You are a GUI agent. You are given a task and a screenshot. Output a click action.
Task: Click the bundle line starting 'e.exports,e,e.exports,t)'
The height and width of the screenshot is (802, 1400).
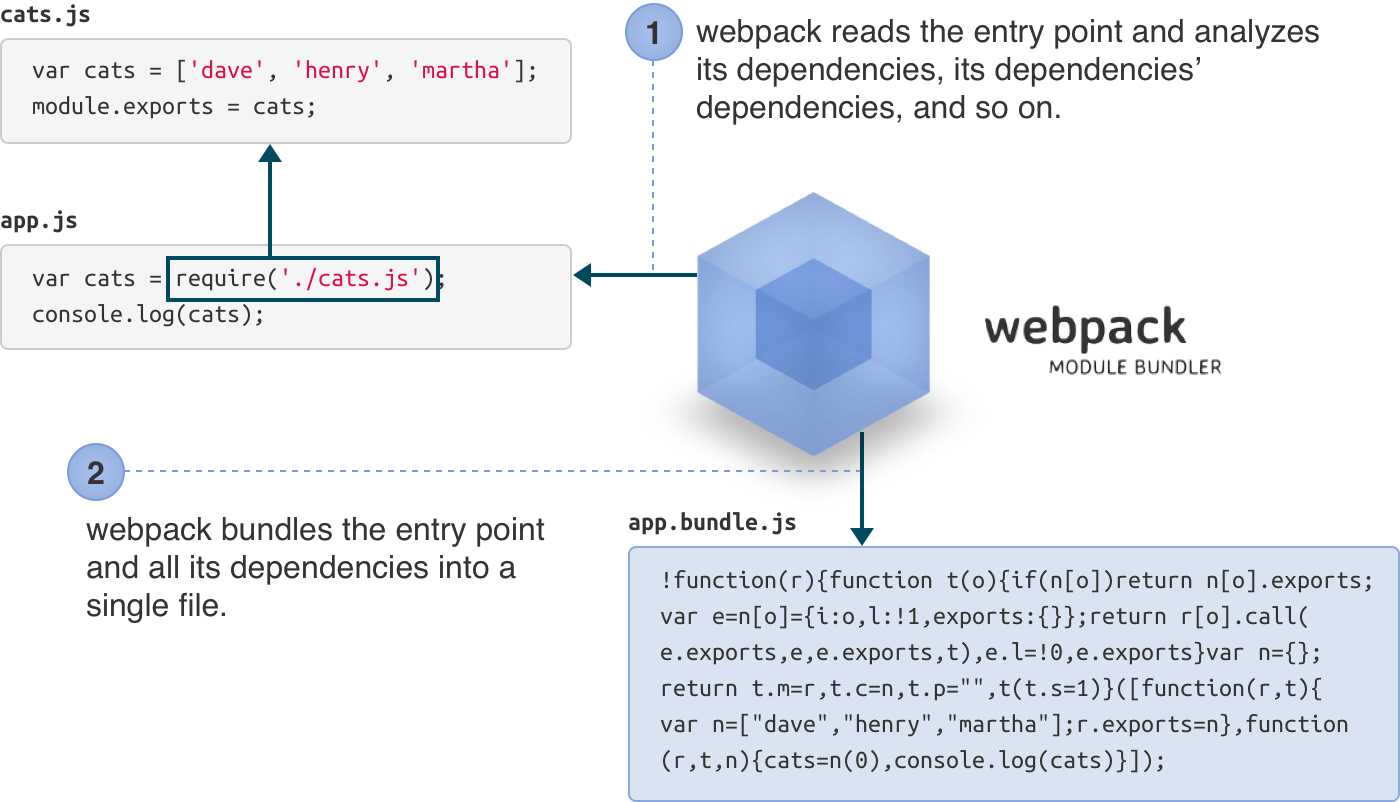coord(991,652)
